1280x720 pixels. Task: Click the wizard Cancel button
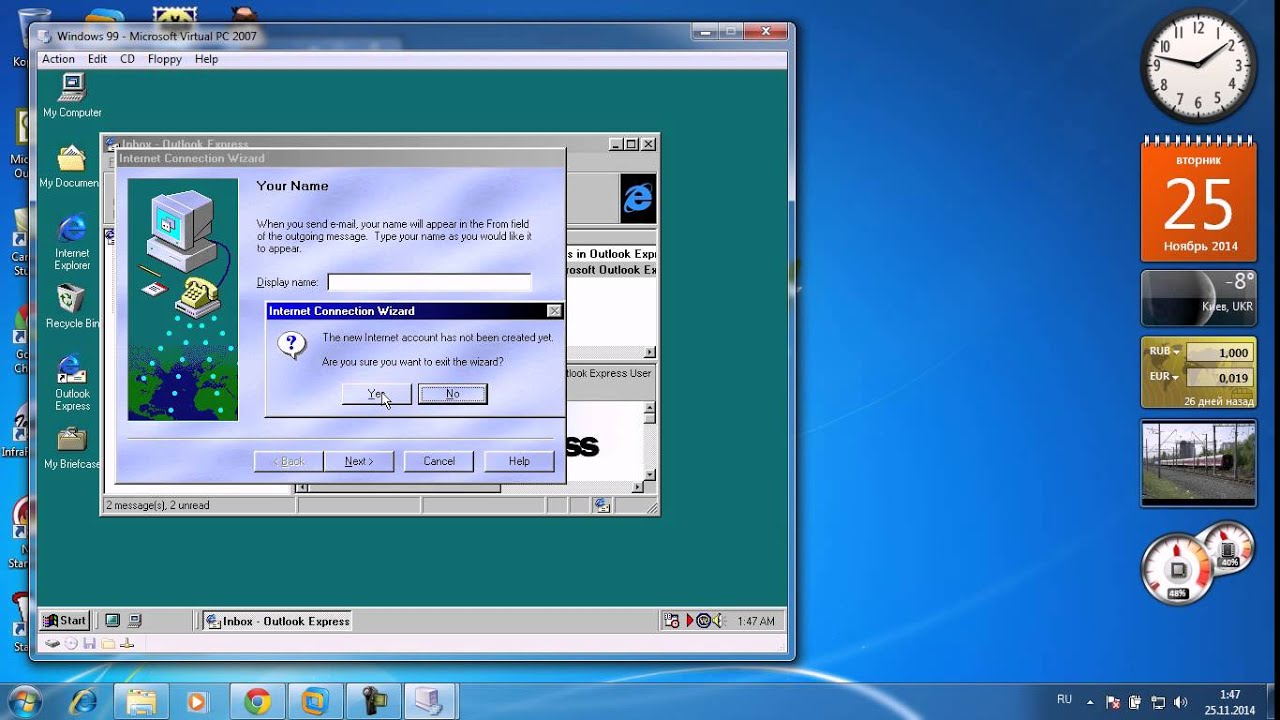pyautogui.click(x=439, y=461)
